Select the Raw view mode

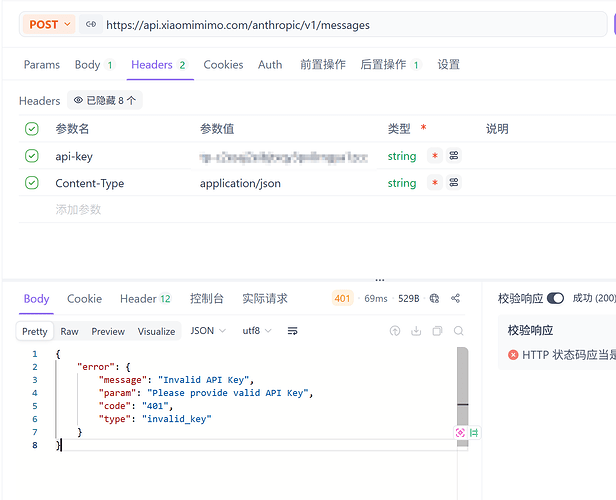click(70, 331)
